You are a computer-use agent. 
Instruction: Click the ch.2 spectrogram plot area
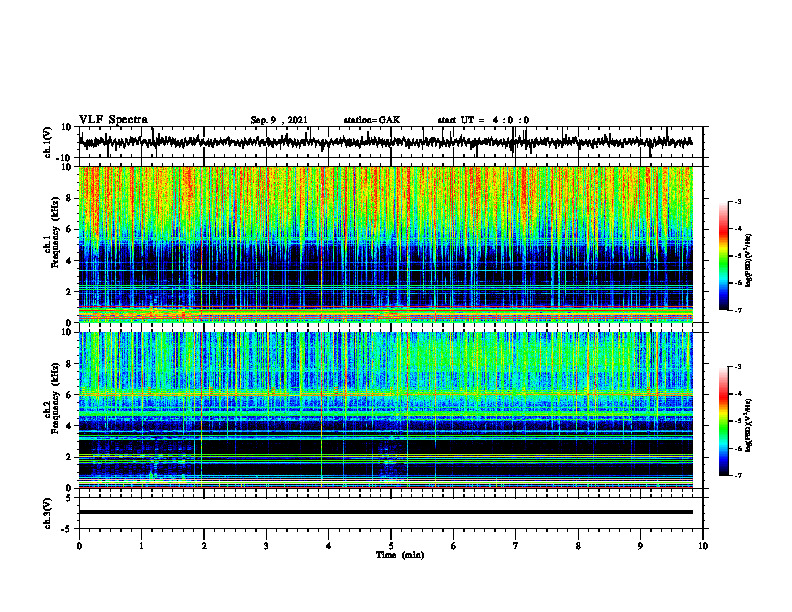[386, 410]
